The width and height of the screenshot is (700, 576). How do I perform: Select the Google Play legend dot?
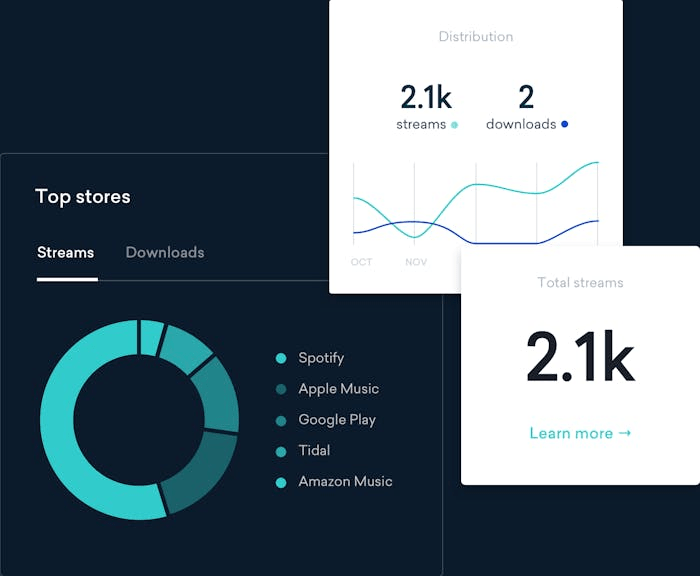click(x=281, y=421)
